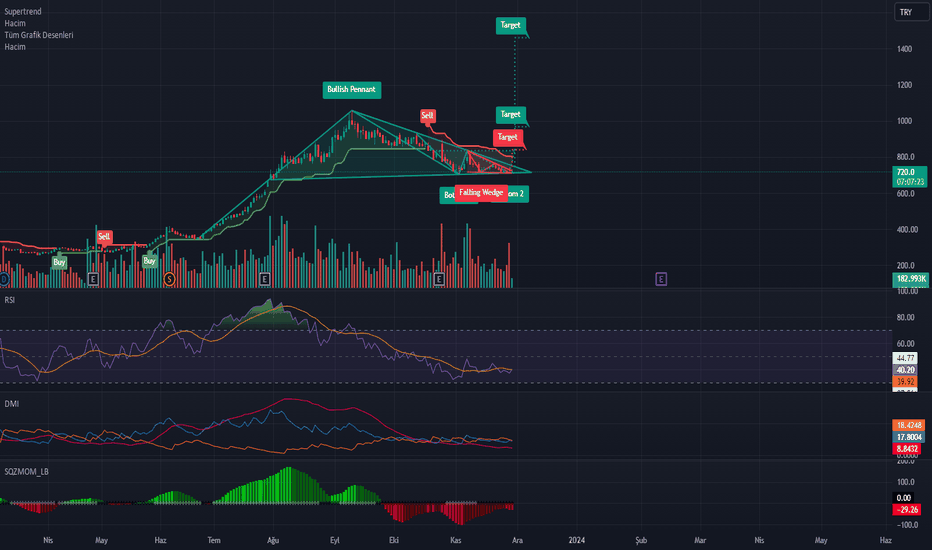Click the earnings E marker near Ağu
This screenshot has height=550, width=932.
pyautogui.click(x=265, y=279)
